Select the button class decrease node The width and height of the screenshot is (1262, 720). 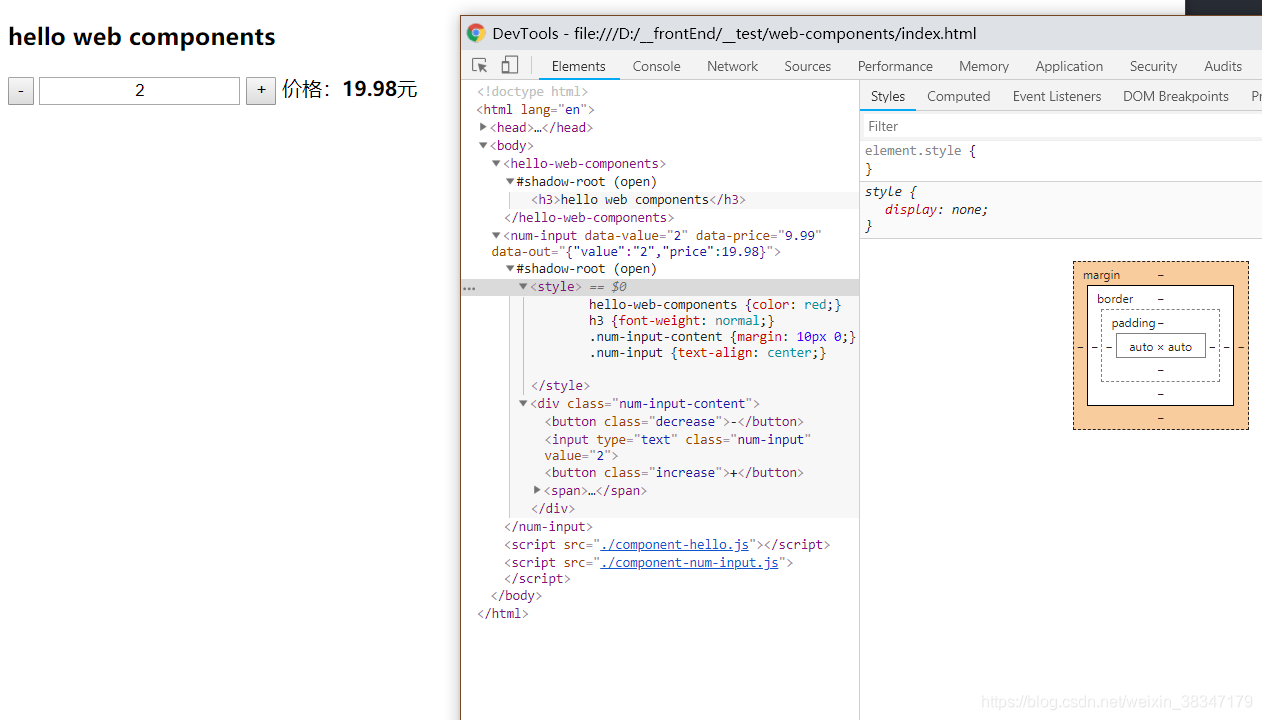pyautogui.click(x=674, y=422)
